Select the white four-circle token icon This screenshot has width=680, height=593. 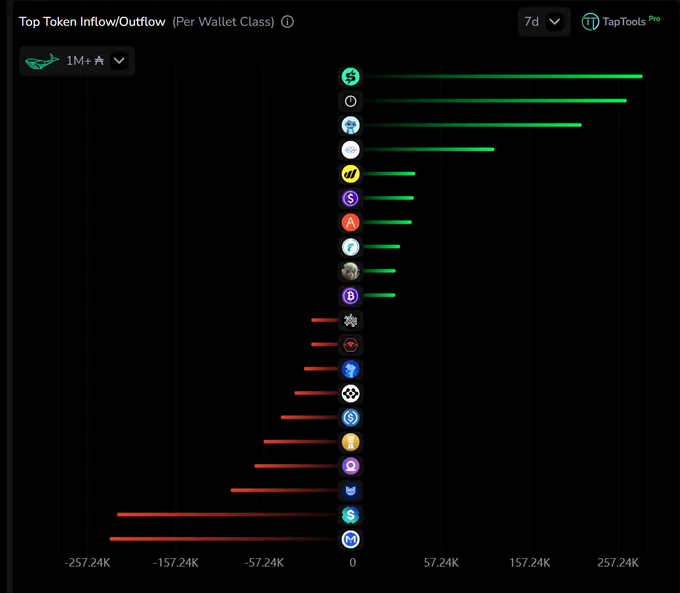[x=350, y=393]
